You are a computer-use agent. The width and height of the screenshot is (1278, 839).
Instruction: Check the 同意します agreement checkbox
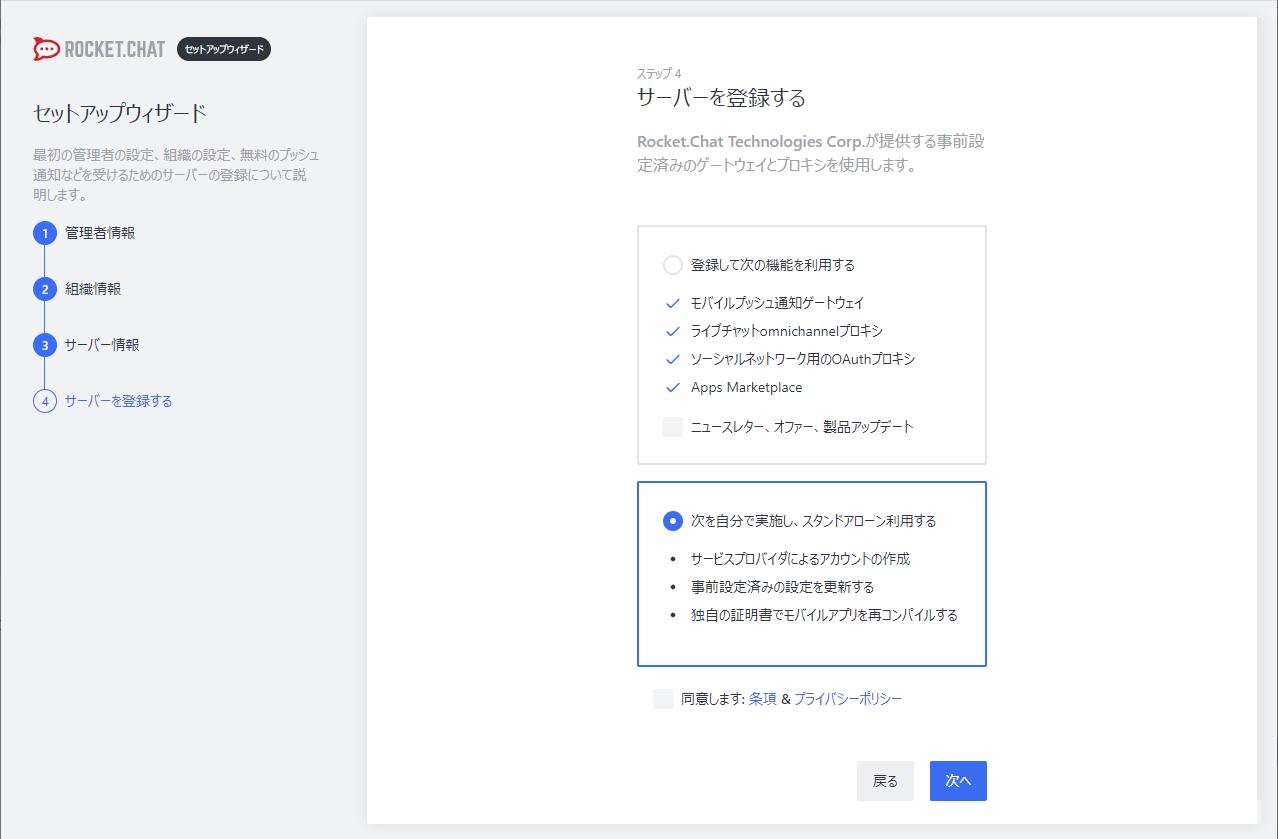click(x=663, y=699)
